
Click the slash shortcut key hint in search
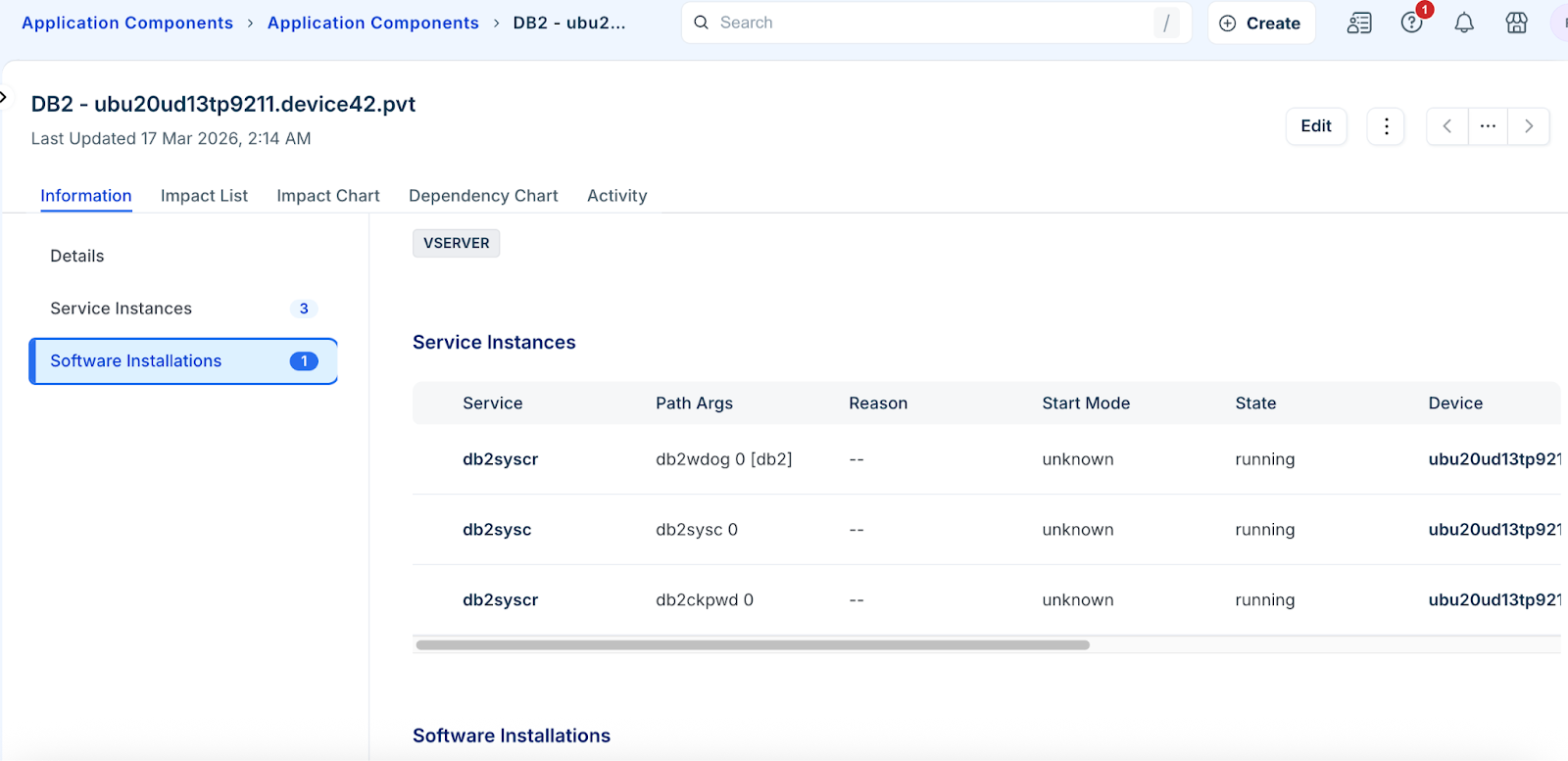coord(1166,24)
